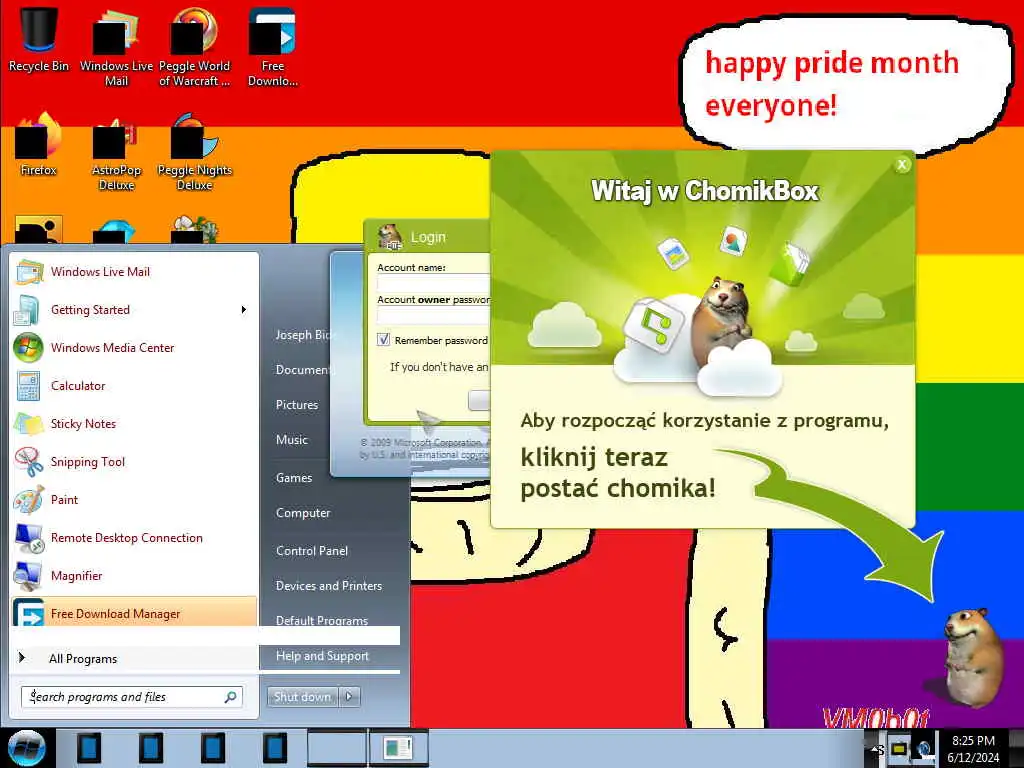Open Computer from Start menu right pane
The width and height of the screenshot is (1024, 768).
(303, 513)
